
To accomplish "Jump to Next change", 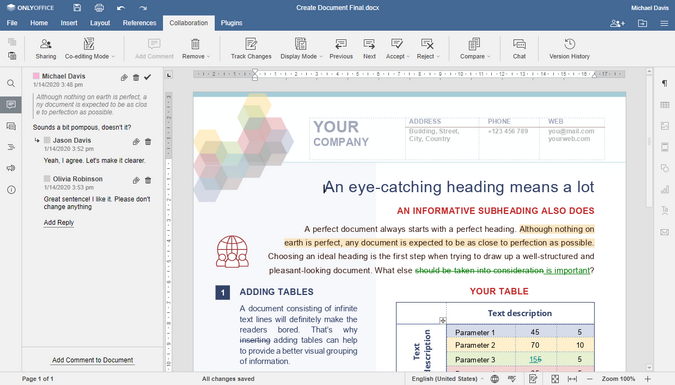I will pos(369,49).
